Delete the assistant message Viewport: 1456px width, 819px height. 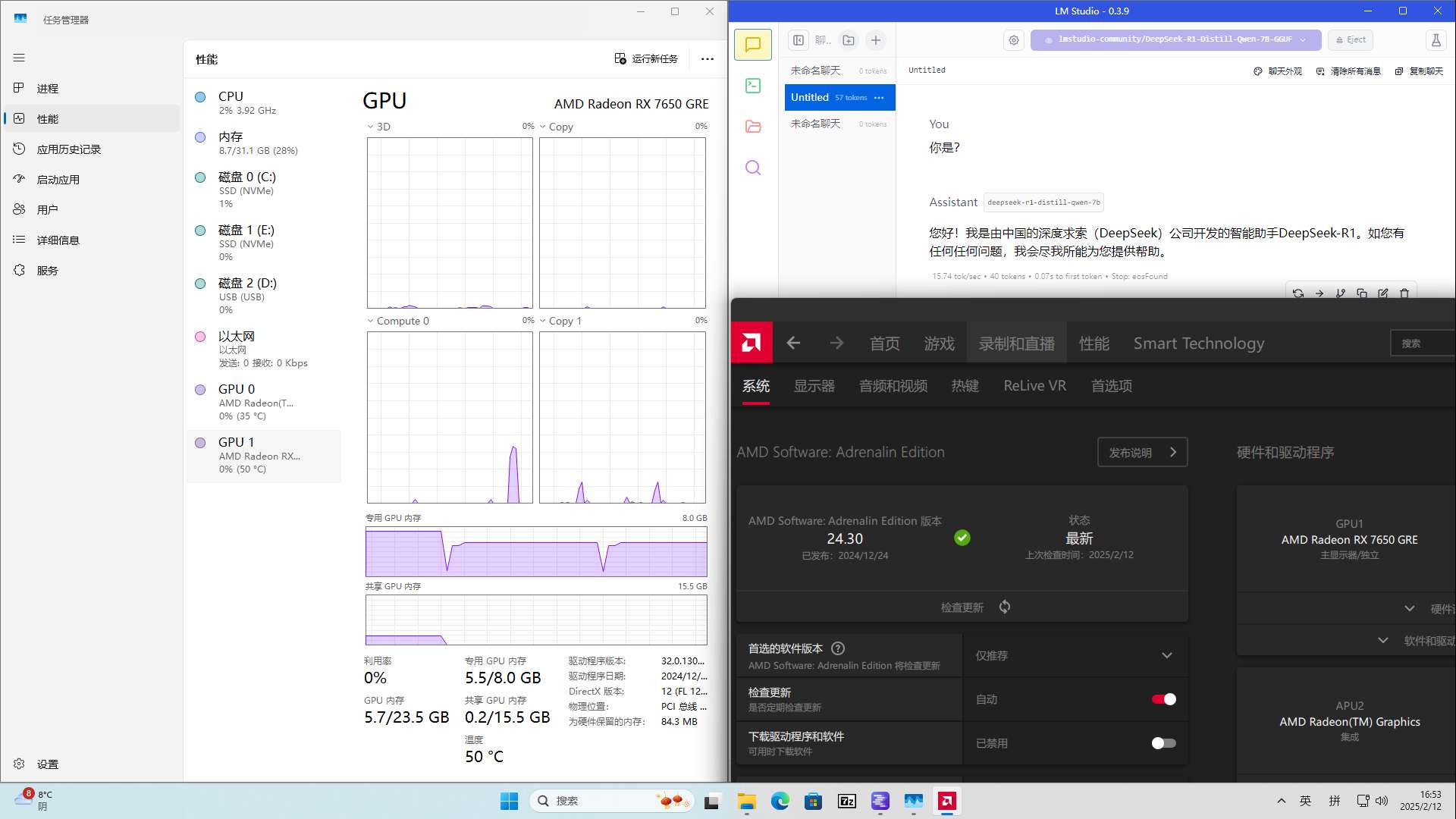click(1404, 293)
